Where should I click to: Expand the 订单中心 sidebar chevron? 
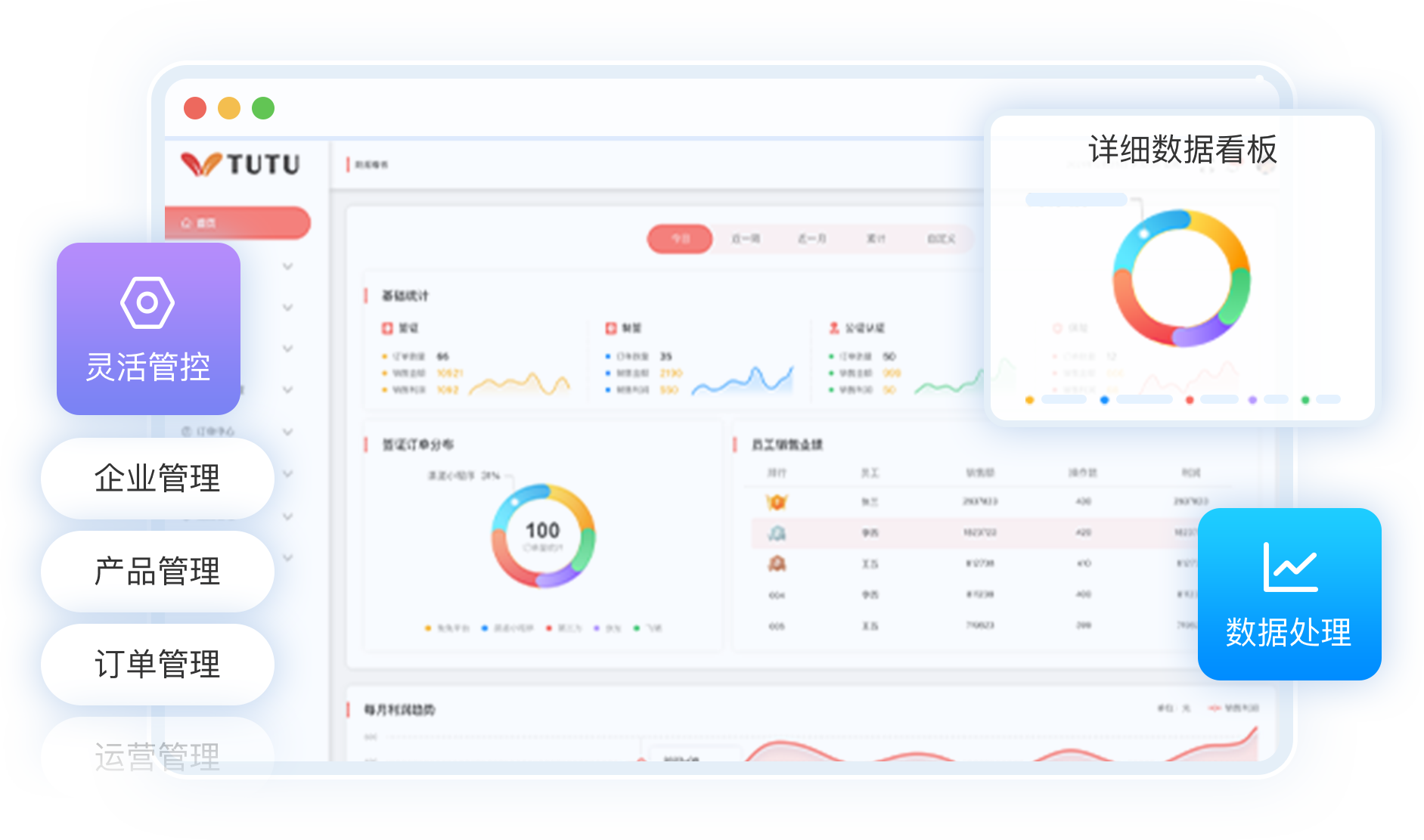click(x=287, y=432)
